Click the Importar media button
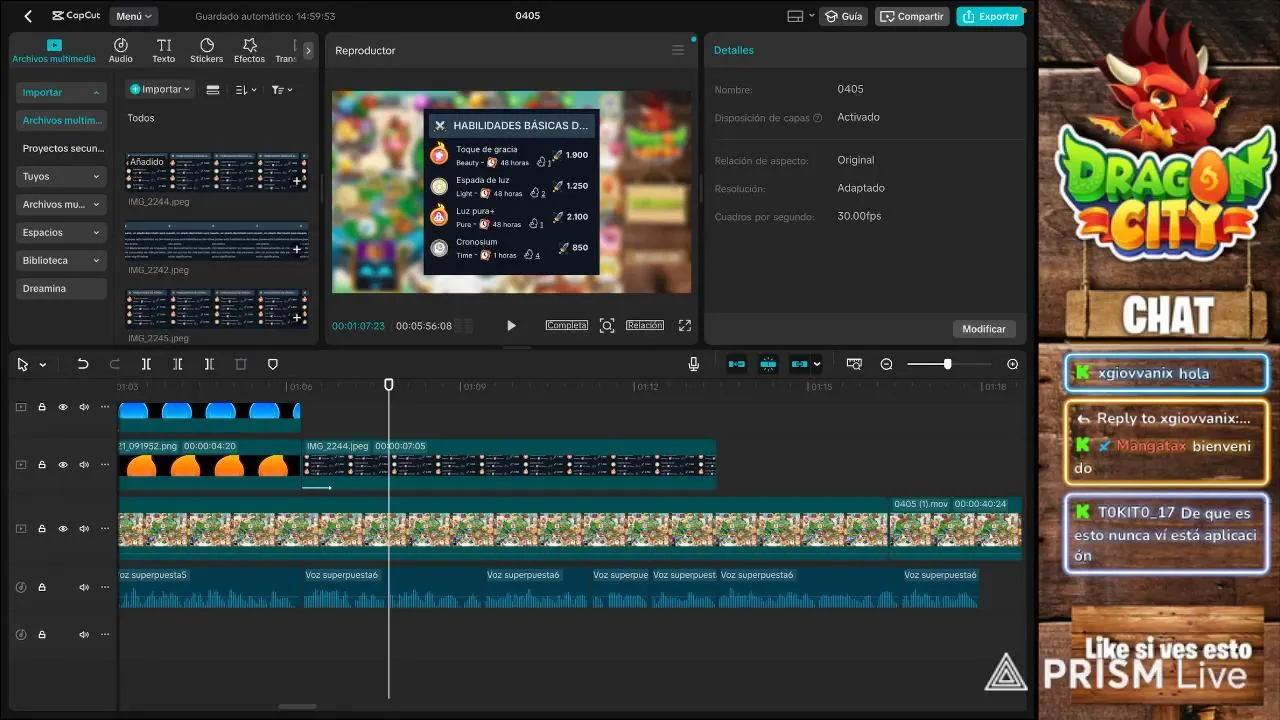The height and width of the screenshot is (720, 1280). click(x=160, y=89)
